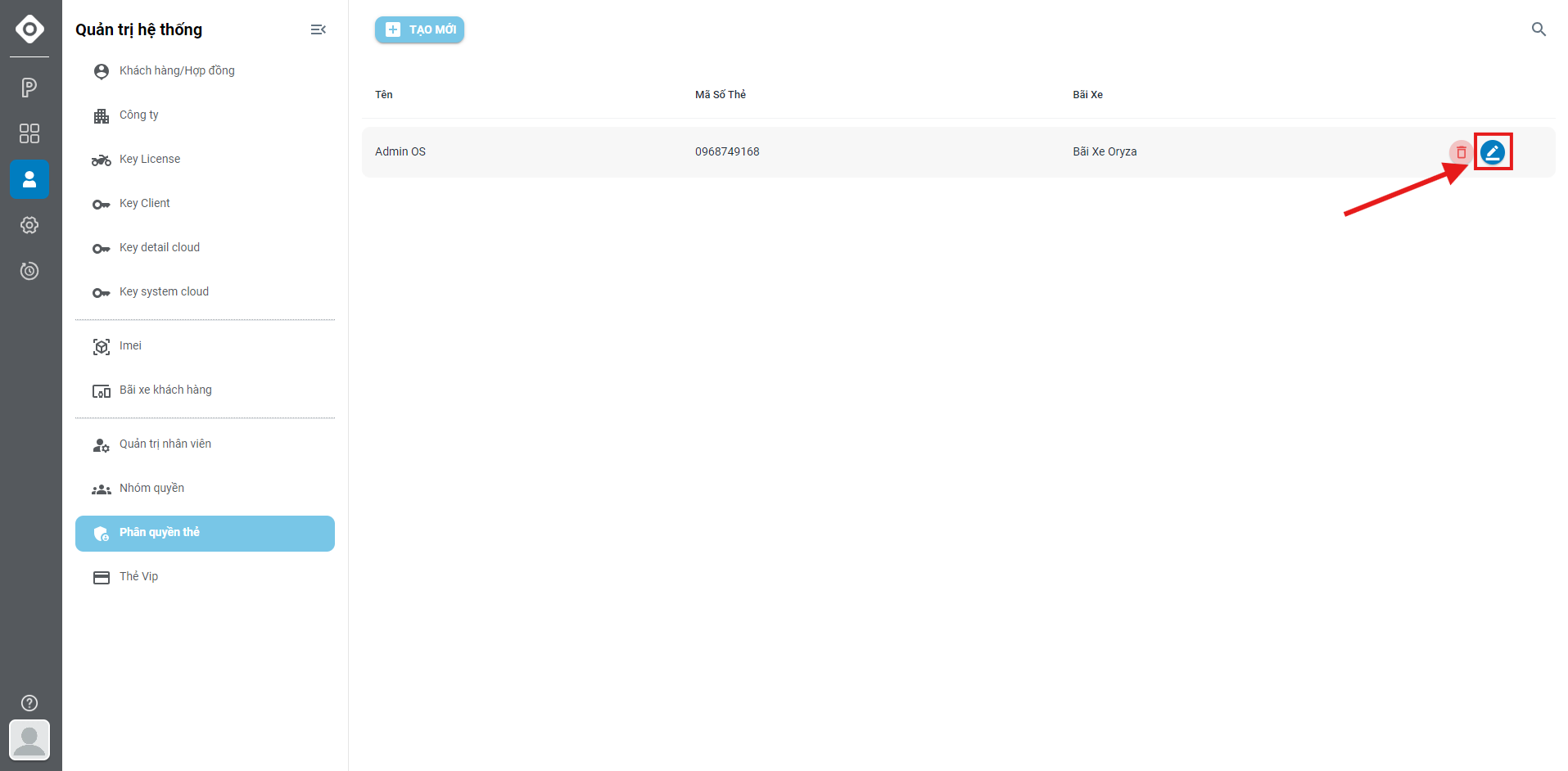The width and height of the screenshot is (1568, 771).
Task: Open the user avatar at bottom left
Action: coord(29,740)
